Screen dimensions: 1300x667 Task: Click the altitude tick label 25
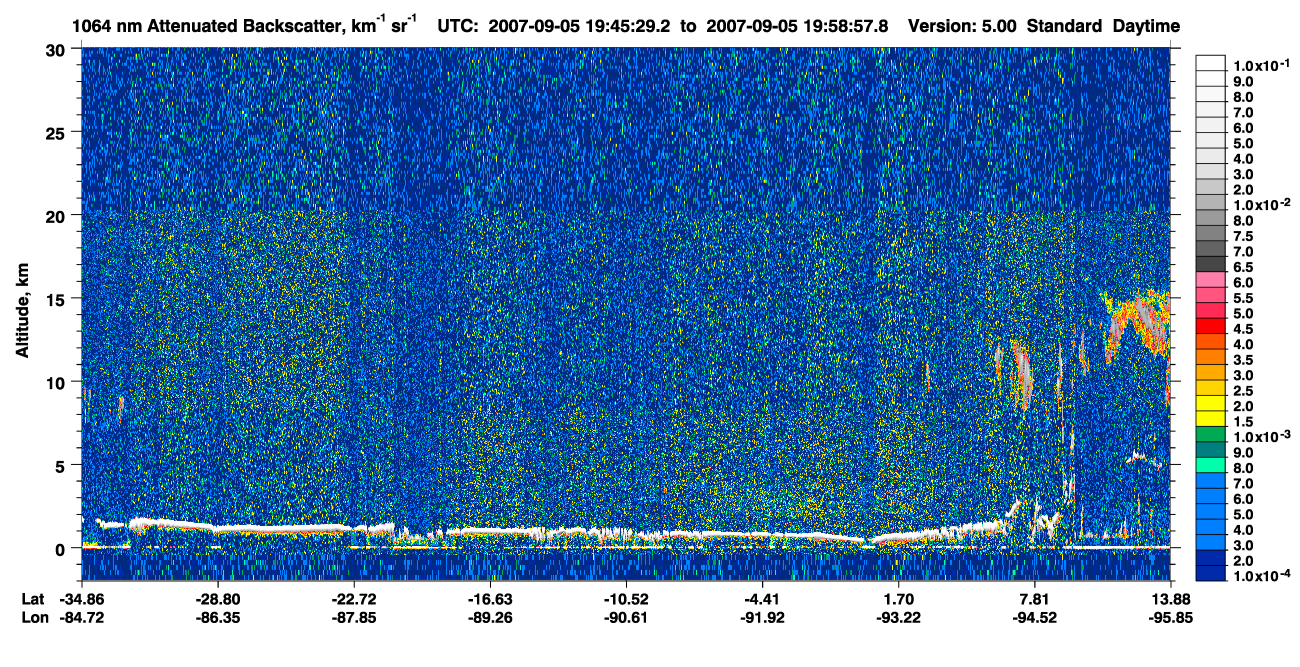57,133
